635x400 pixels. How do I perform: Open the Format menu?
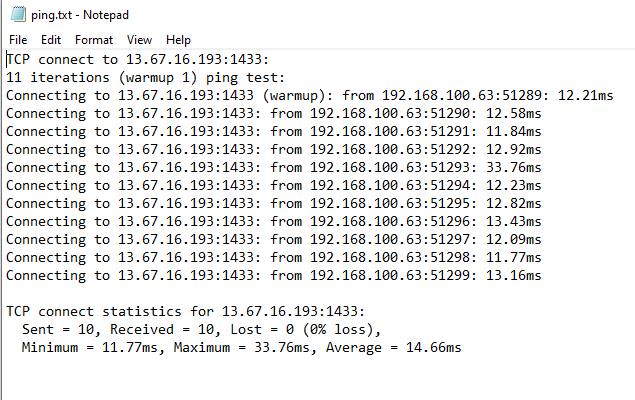94,40
